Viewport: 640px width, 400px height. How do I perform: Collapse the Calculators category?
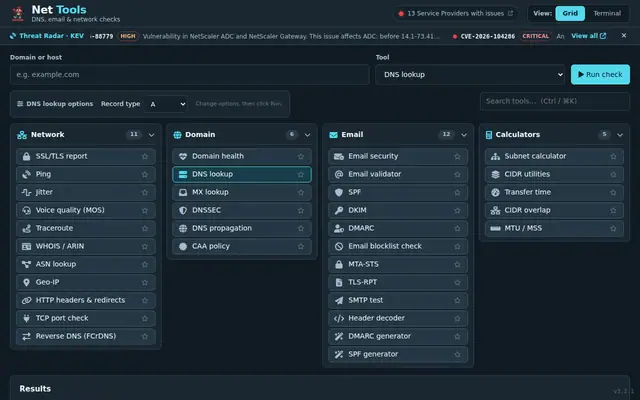[x=620, y=135]
